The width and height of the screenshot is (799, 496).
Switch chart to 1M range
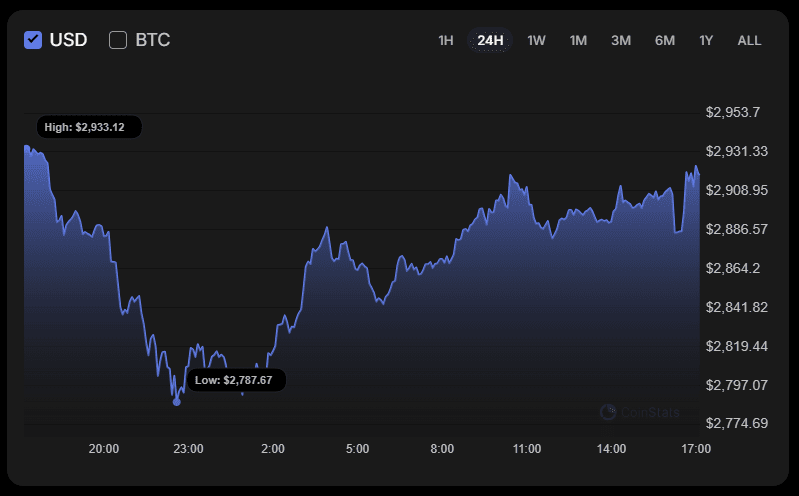578,40
